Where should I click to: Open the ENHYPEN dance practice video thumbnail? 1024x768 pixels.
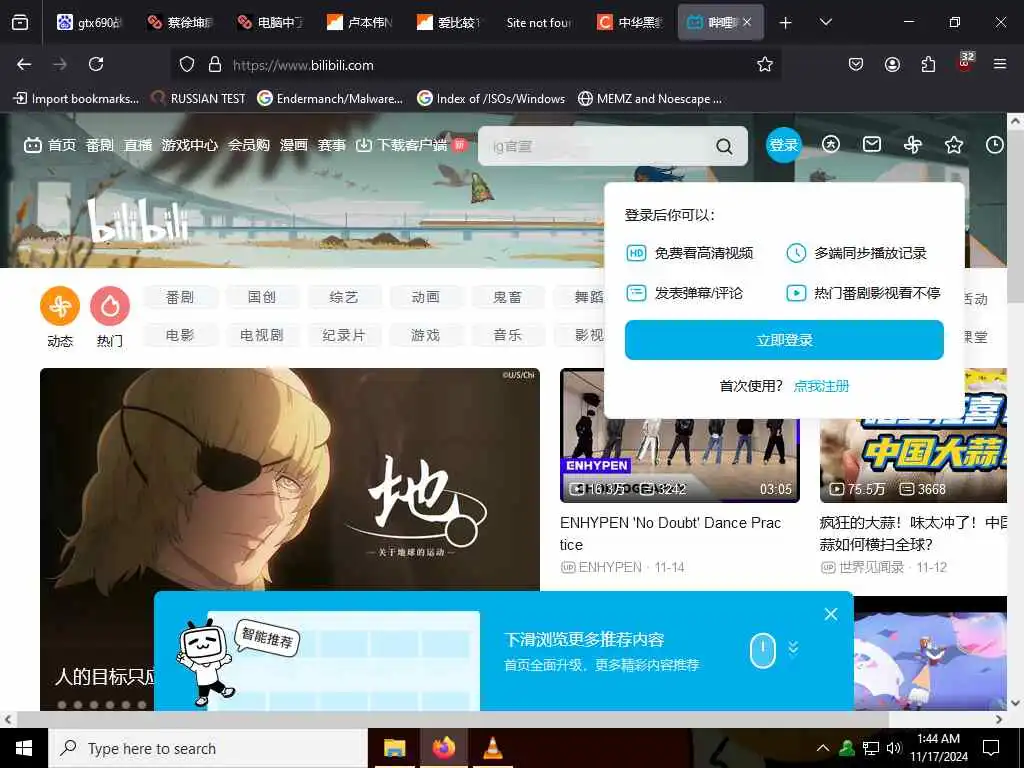point(680,436)
